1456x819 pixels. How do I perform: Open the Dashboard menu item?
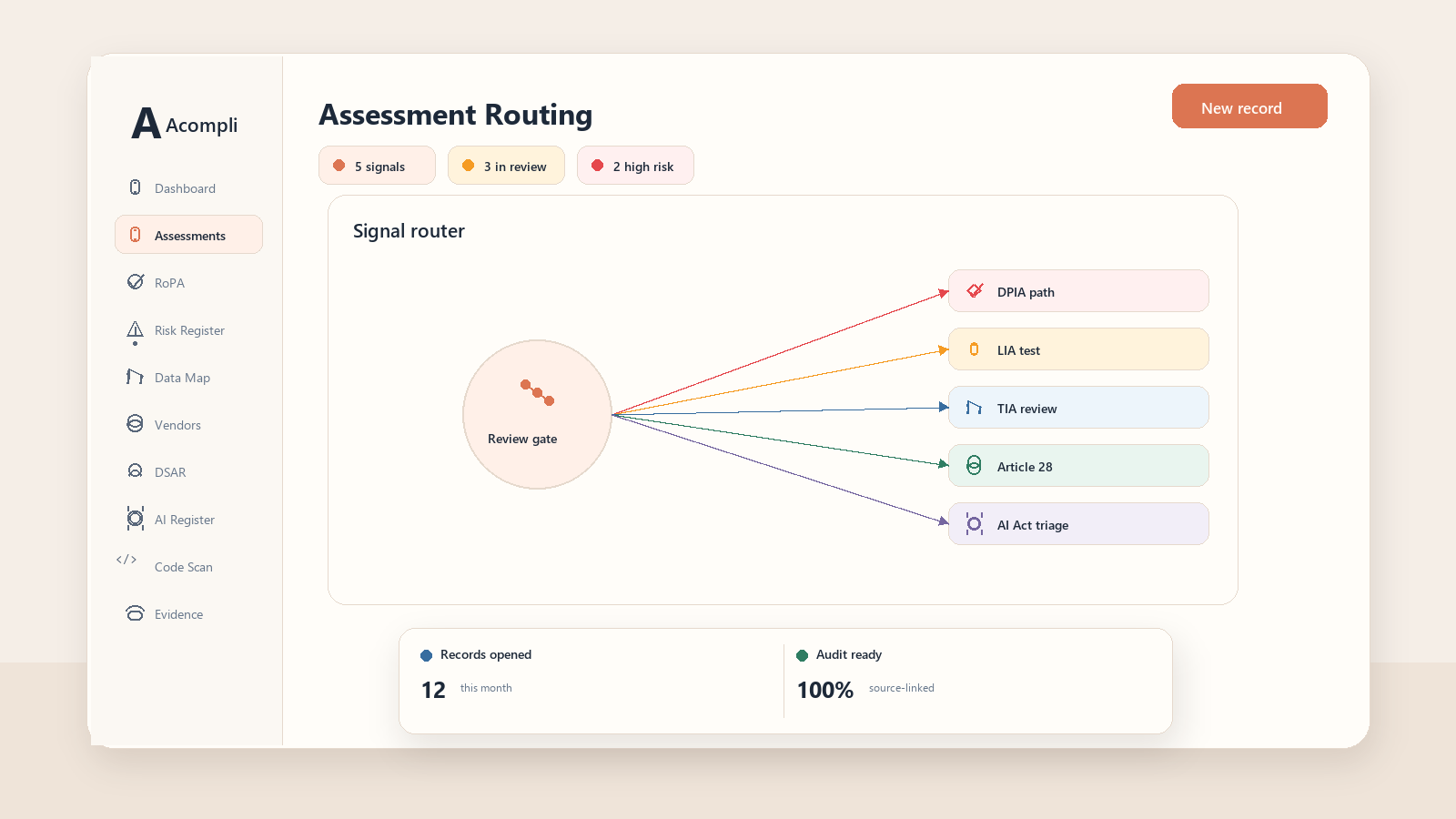point(188,188)
